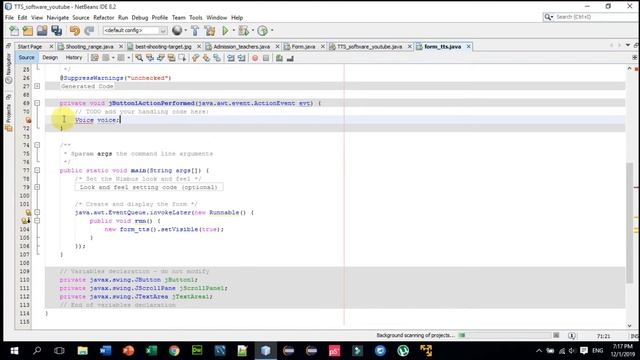Switch to Source view
640x360 pixels.
tap(27, 58)
